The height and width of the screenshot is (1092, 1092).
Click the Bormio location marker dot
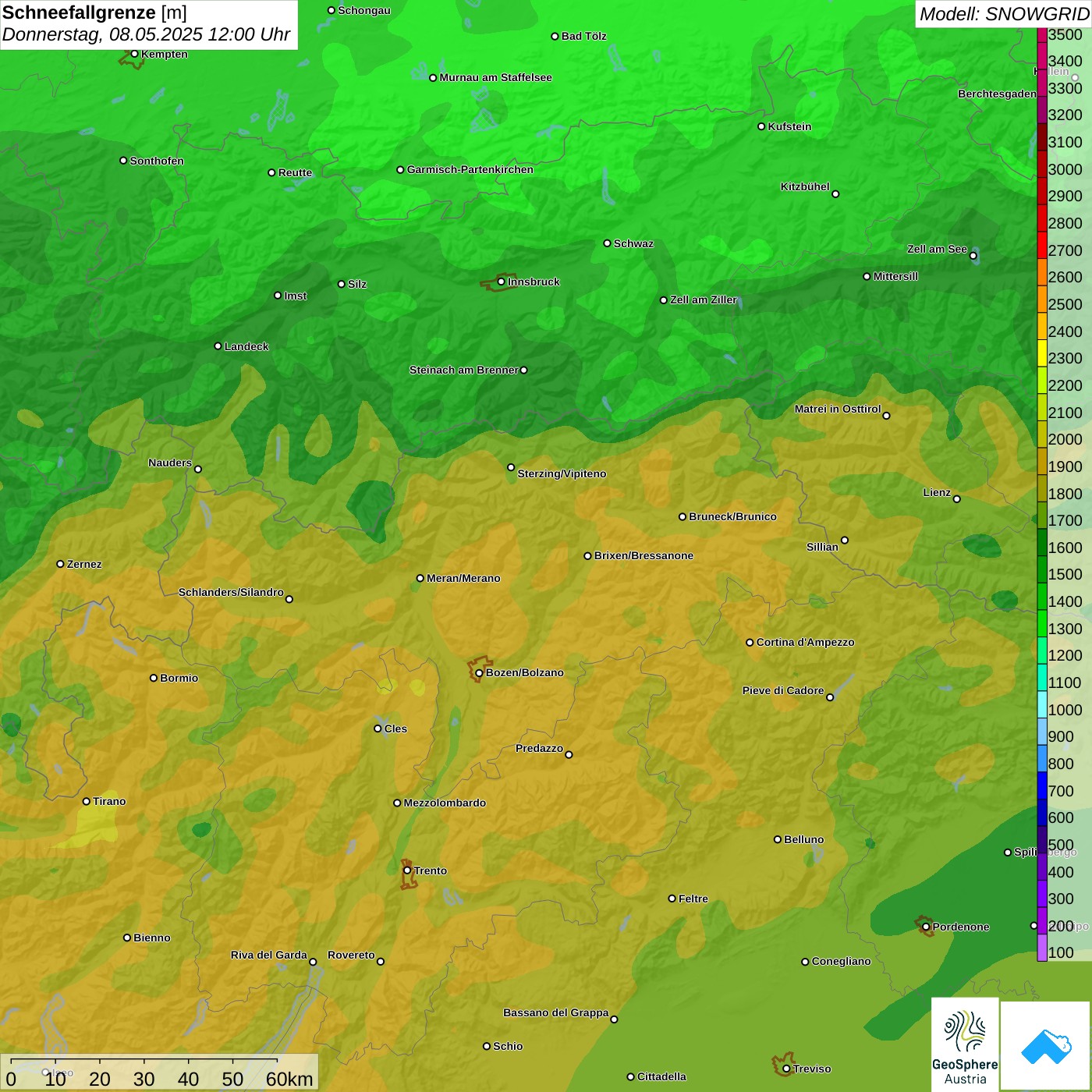pos(154,678)
